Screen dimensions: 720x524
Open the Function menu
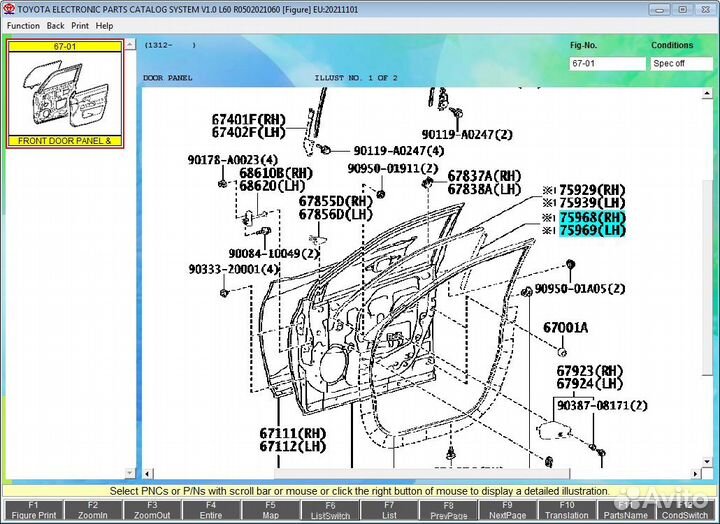coord(23,25)
